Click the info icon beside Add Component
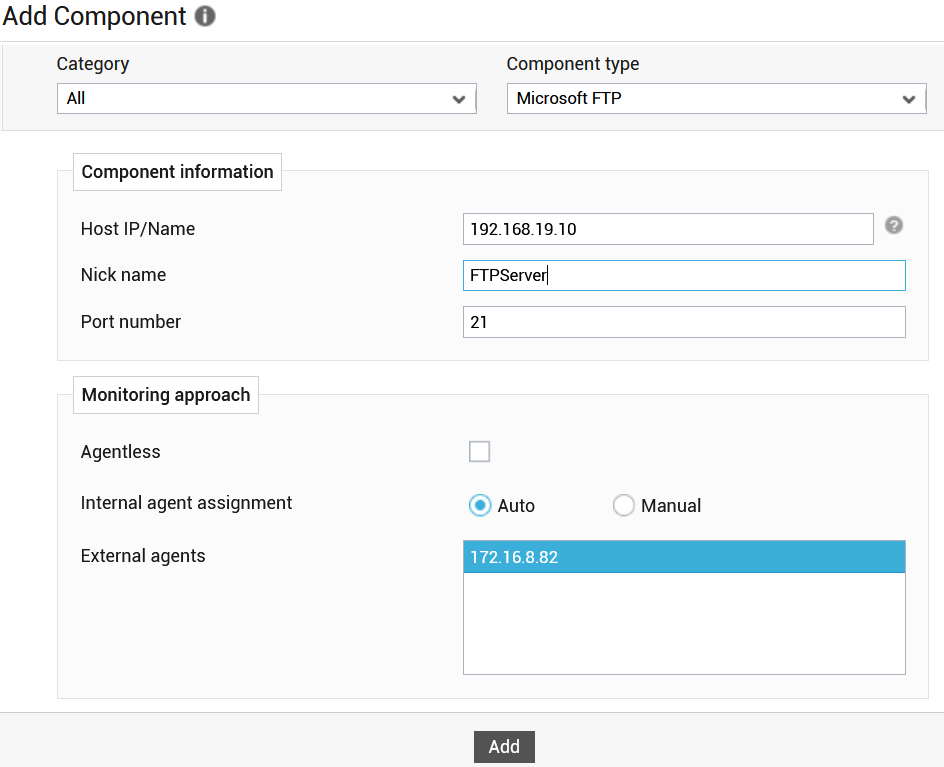 (x=205, y=16)
